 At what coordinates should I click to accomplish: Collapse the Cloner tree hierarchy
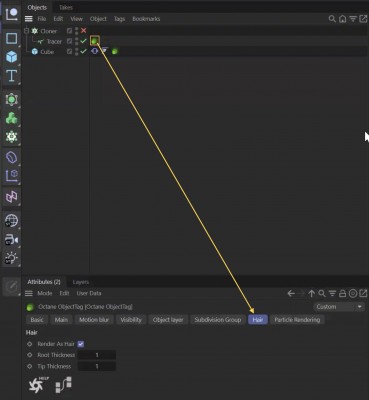point(26,31)
